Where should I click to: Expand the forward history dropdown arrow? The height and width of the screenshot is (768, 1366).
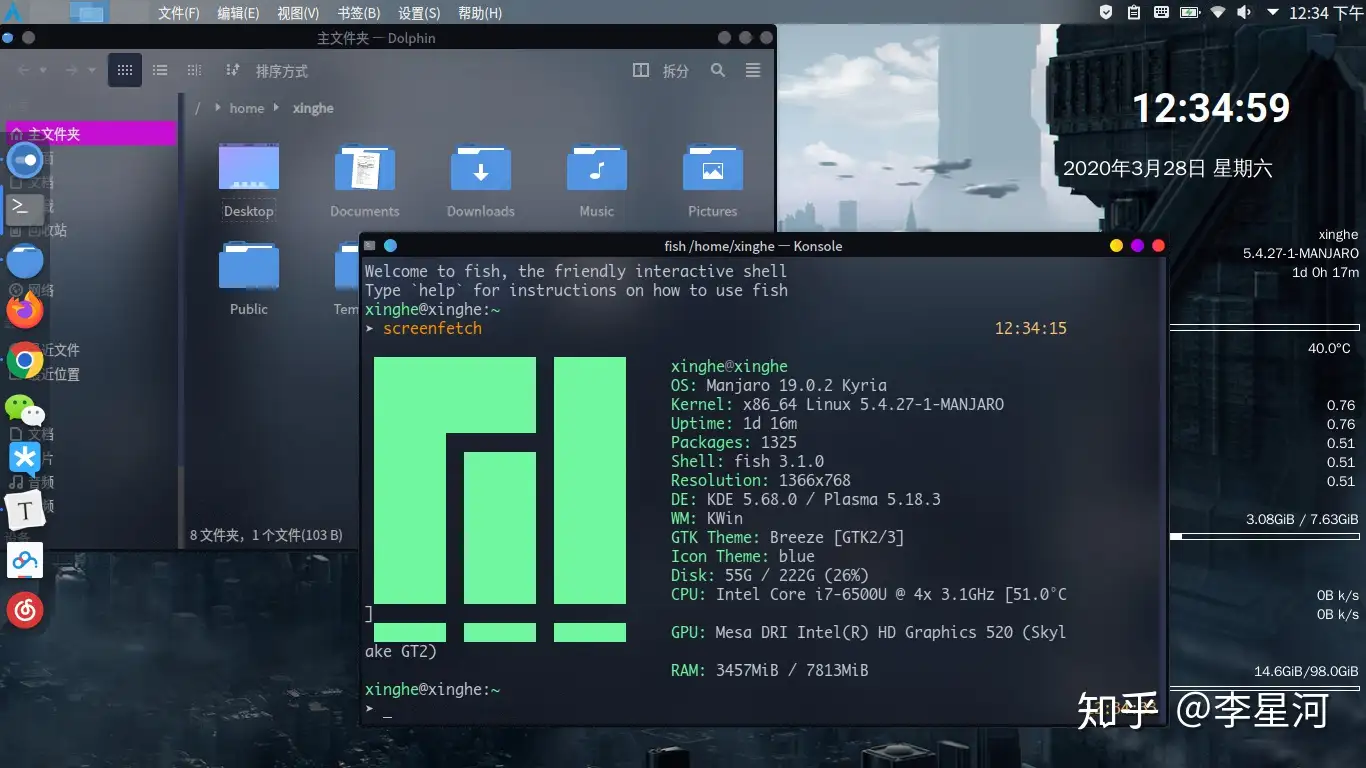click(x=92, y=70)
